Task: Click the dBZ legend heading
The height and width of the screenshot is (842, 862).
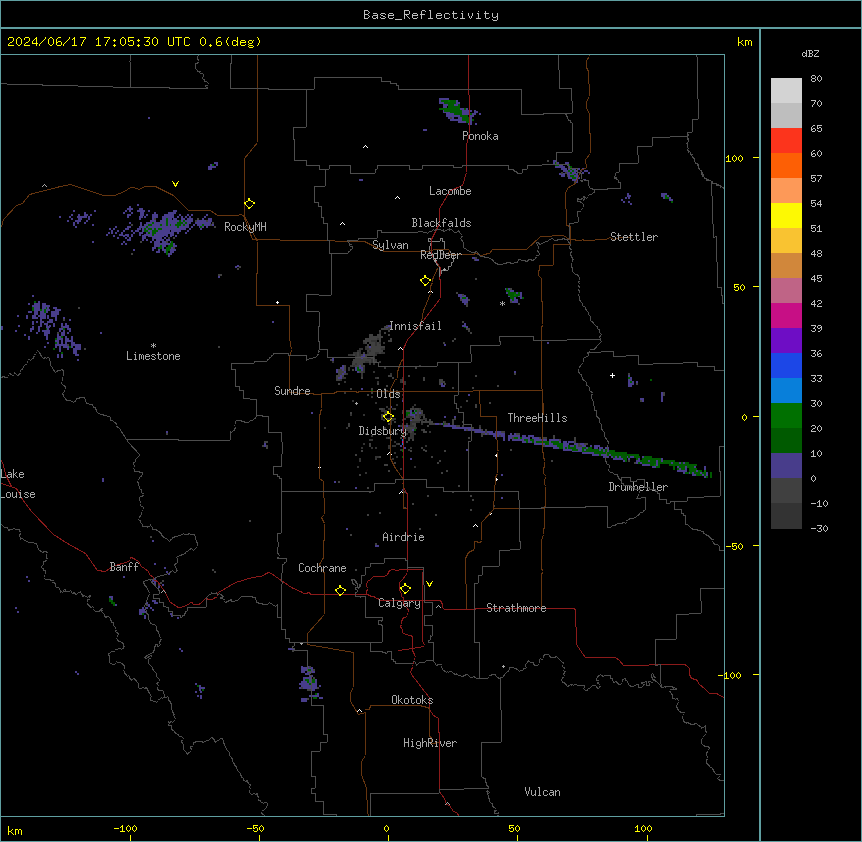Action: [x=810, y=53]
